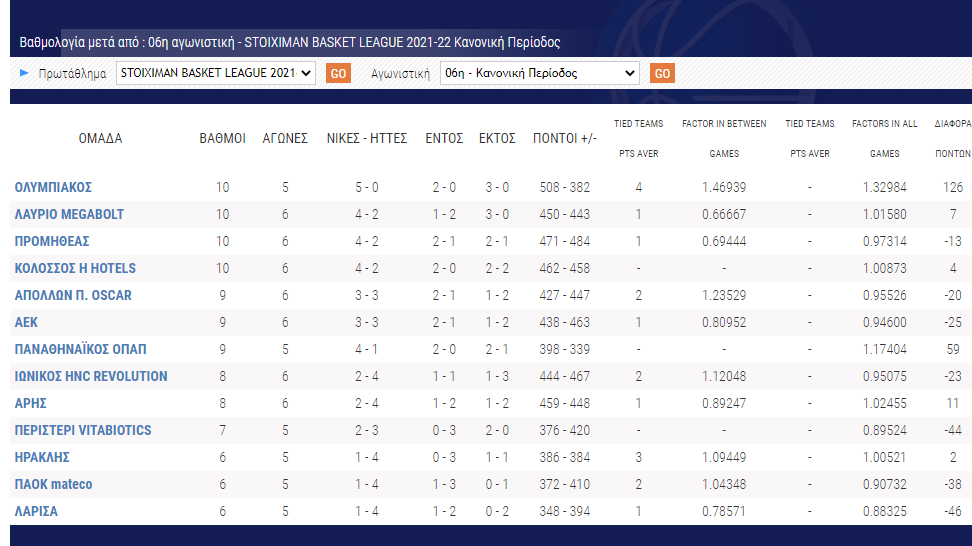Viewport: 972px width, 546px height.
Task: Click points value 471 - 484
Action: pos(565,241)
